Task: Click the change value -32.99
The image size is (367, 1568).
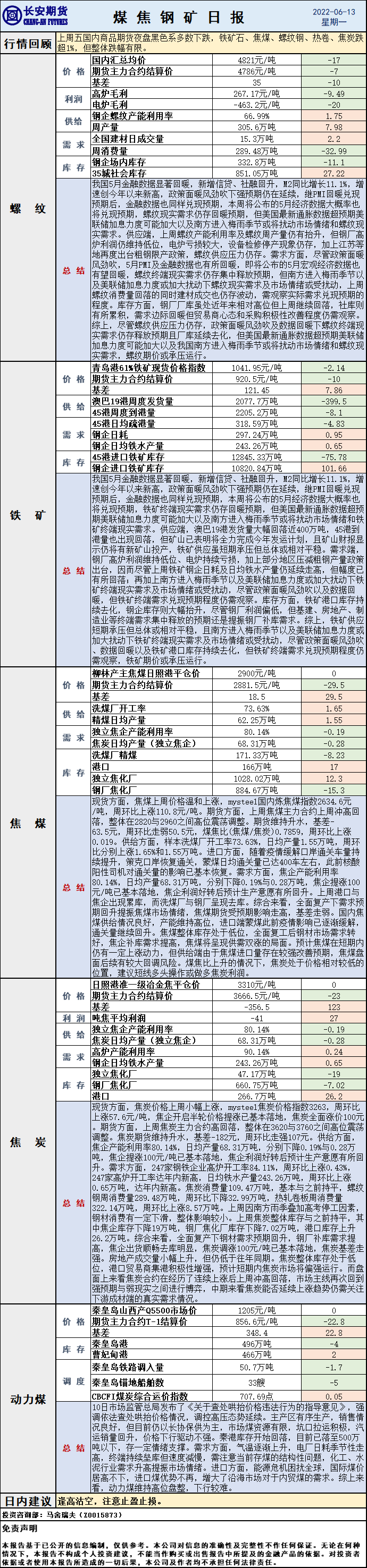Action: [x=334, y=150]
